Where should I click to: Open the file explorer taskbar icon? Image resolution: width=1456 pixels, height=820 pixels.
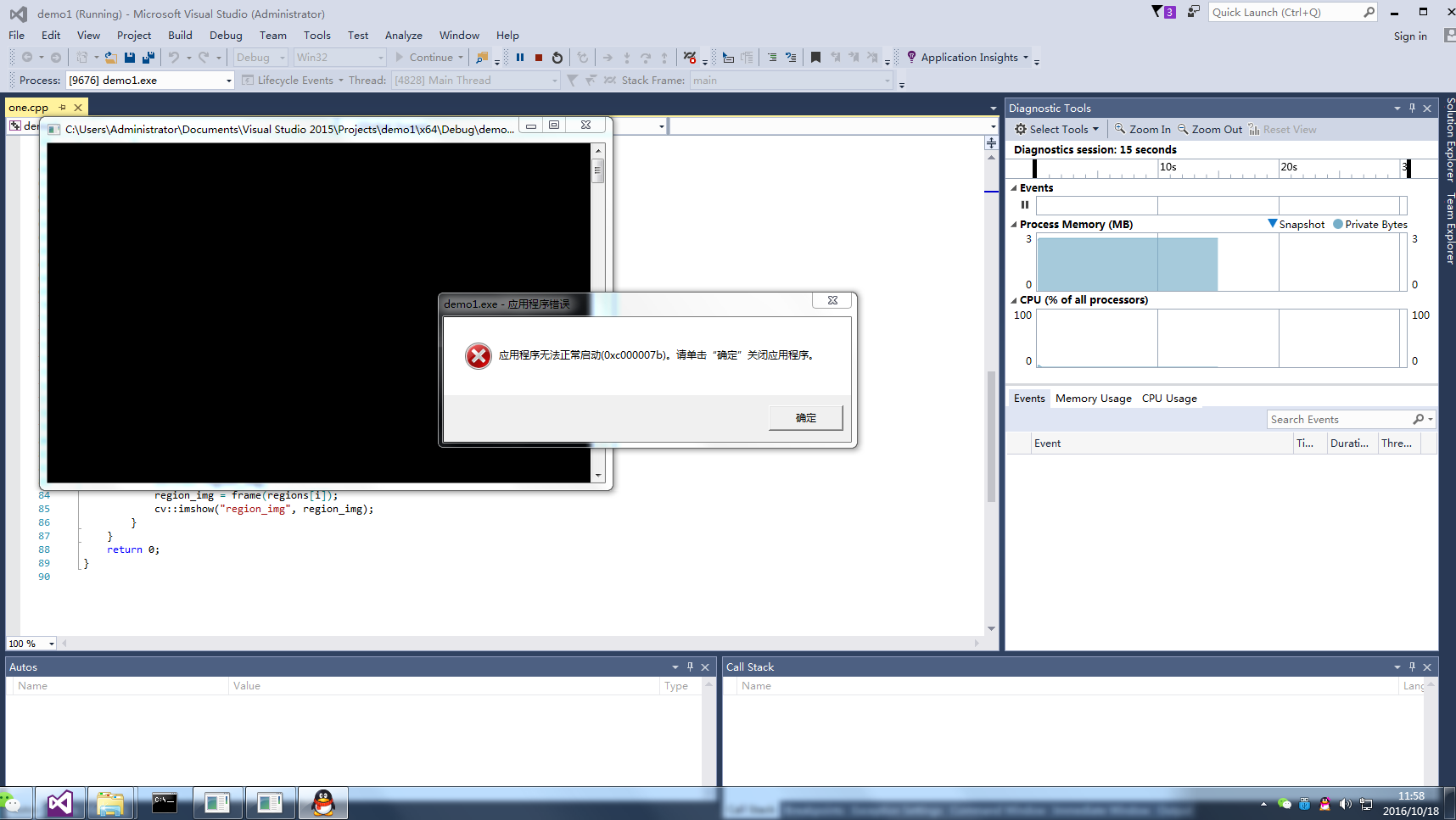(110, 803)
